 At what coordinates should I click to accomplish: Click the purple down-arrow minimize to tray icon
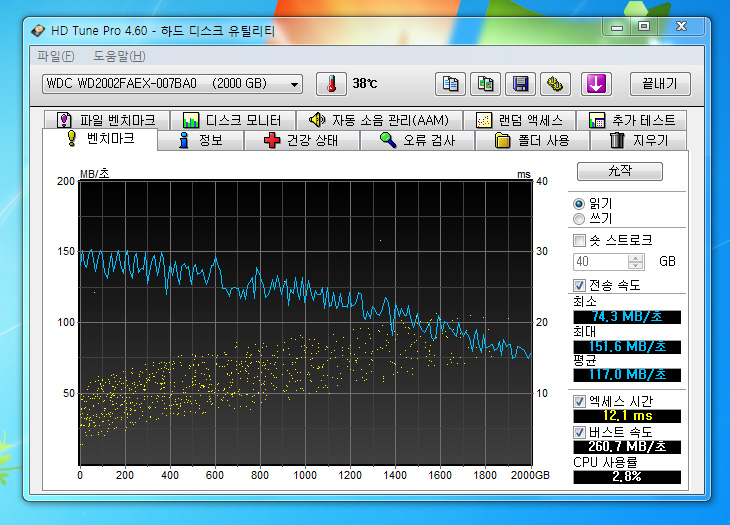[x=596, y=84]
